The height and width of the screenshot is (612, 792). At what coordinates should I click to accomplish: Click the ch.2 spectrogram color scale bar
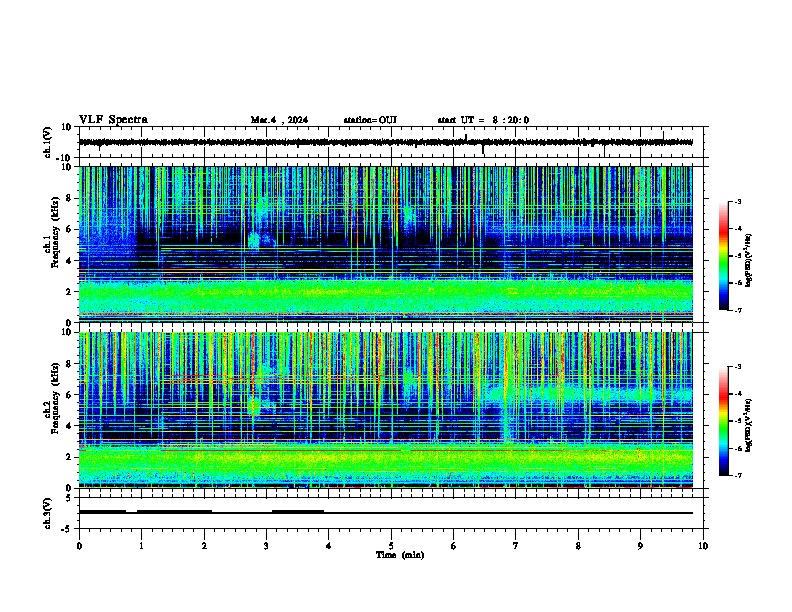coord(724,421)
